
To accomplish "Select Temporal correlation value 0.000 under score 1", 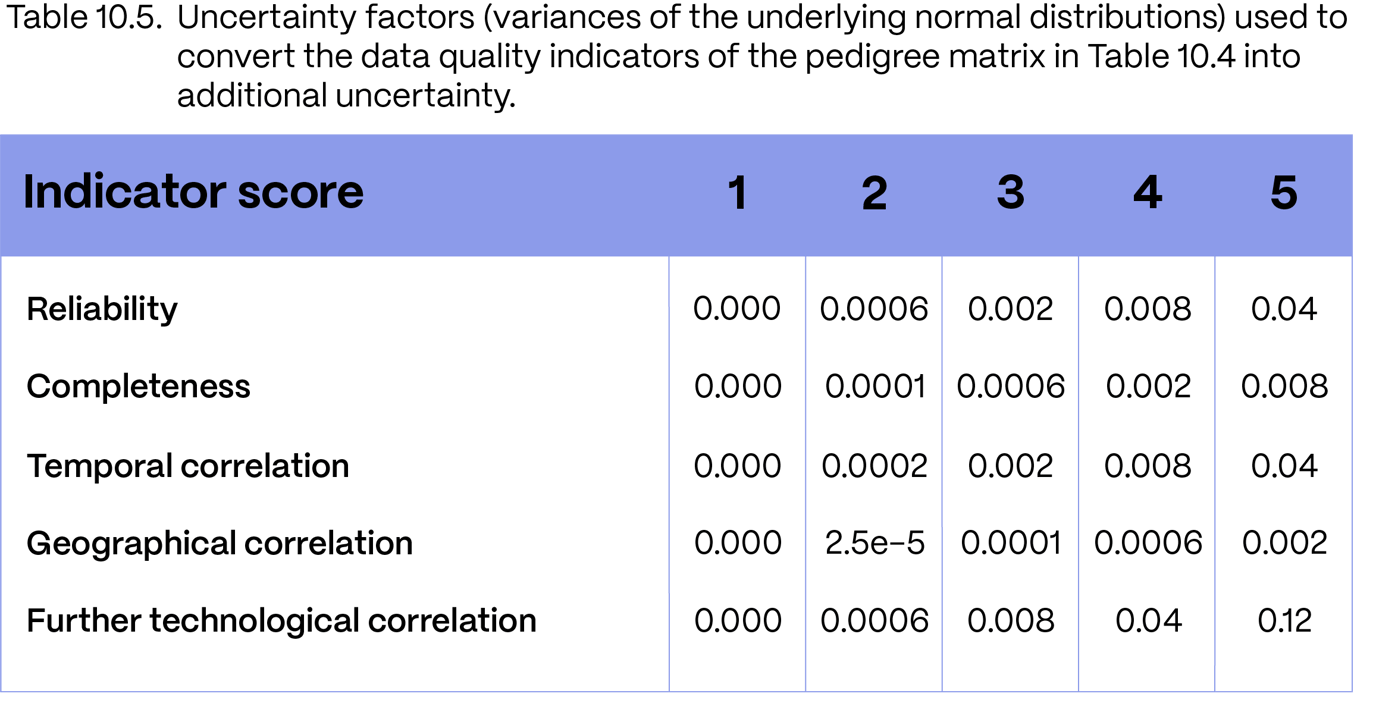I will tap(737, 466).
